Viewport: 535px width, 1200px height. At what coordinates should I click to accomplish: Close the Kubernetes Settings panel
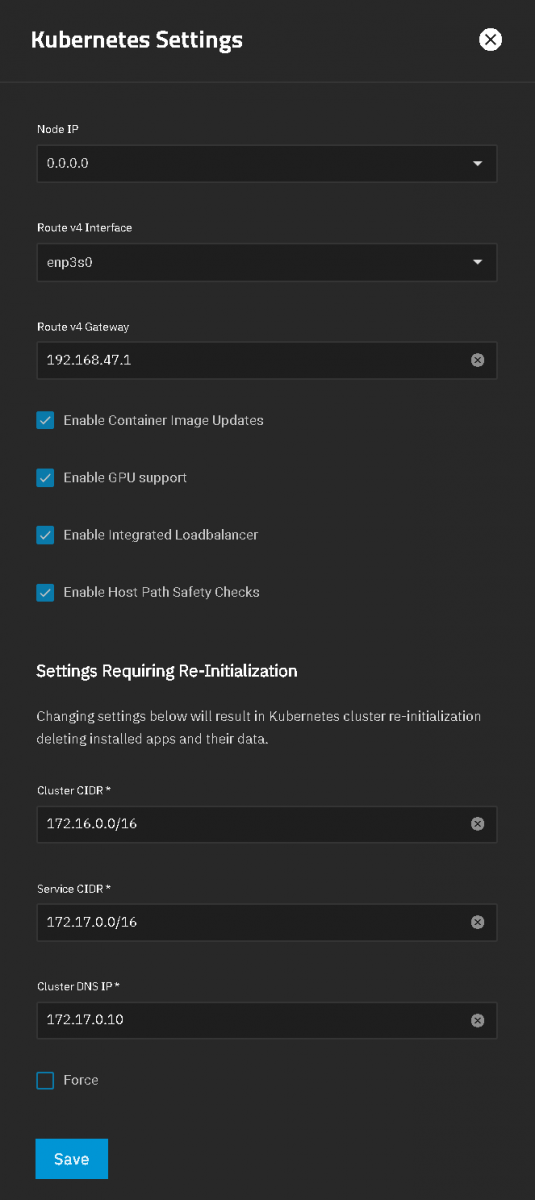[x=490, y=40]
